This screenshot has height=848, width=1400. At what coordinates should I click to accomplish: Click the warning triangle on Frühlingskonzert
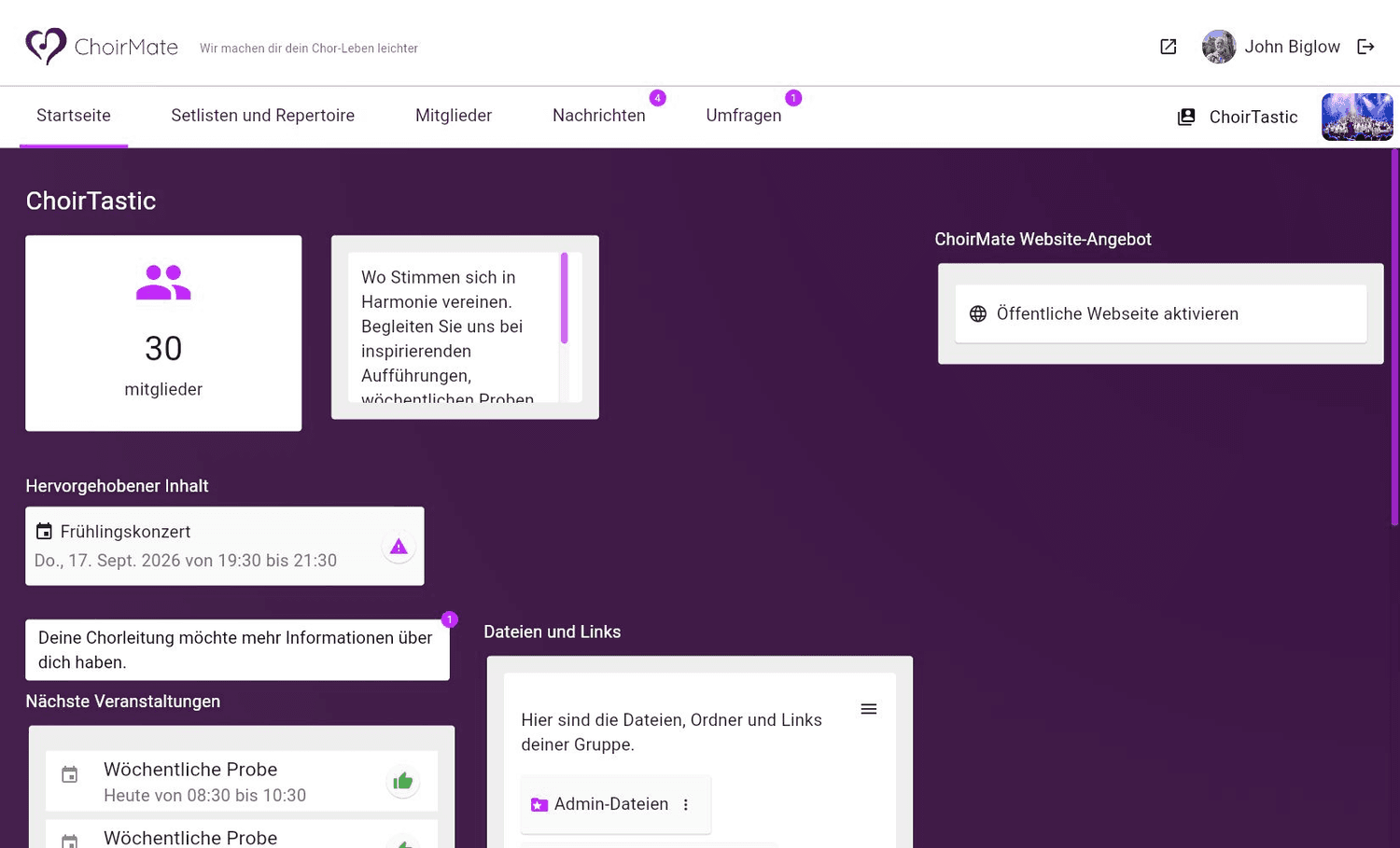point(399,547)
